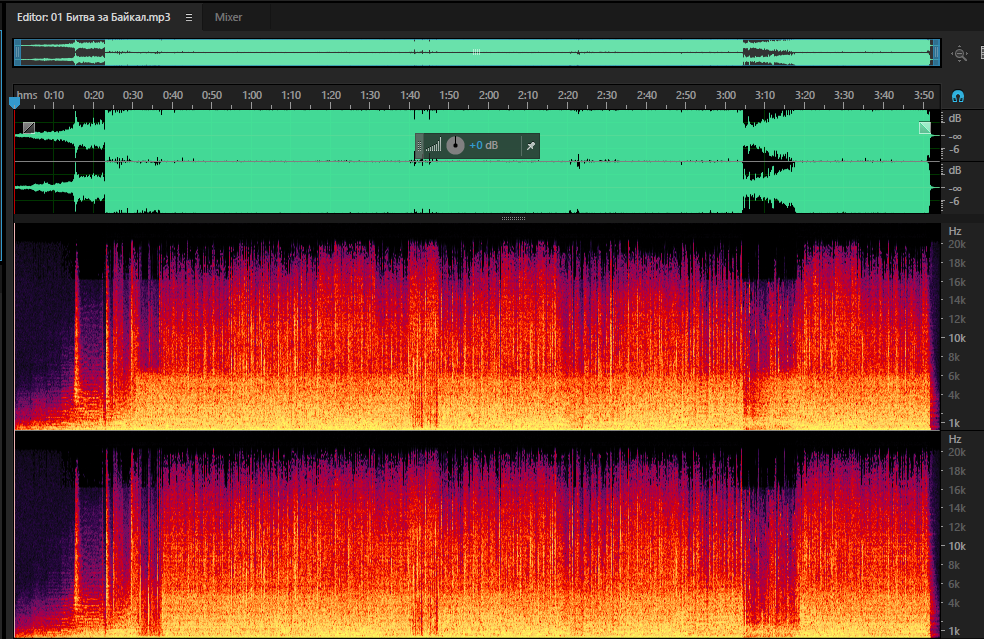This screenshot has width=984, height=639.
Task: Click the fade-in handle on the waveform
Action: pyautogui.click(x=29, y=128)
